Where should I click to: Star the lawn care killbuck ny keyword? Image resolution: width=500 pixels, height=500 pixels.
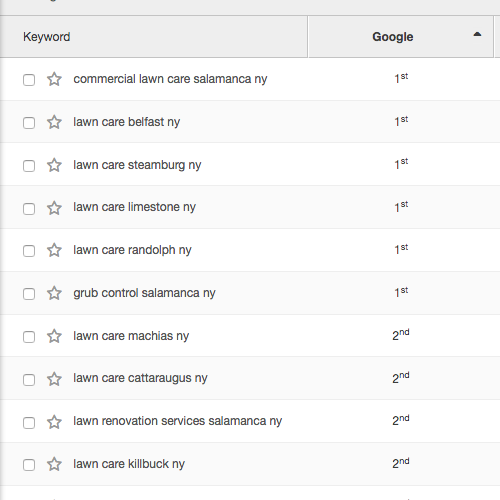54,464
